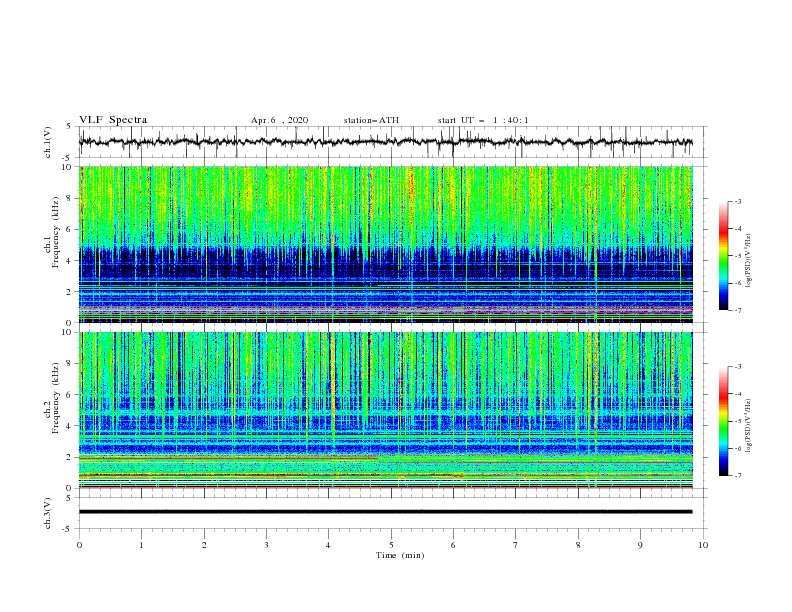Click time axis tick label "7"
The width and height of the screenshot is (792, 612).
[516, 545]
